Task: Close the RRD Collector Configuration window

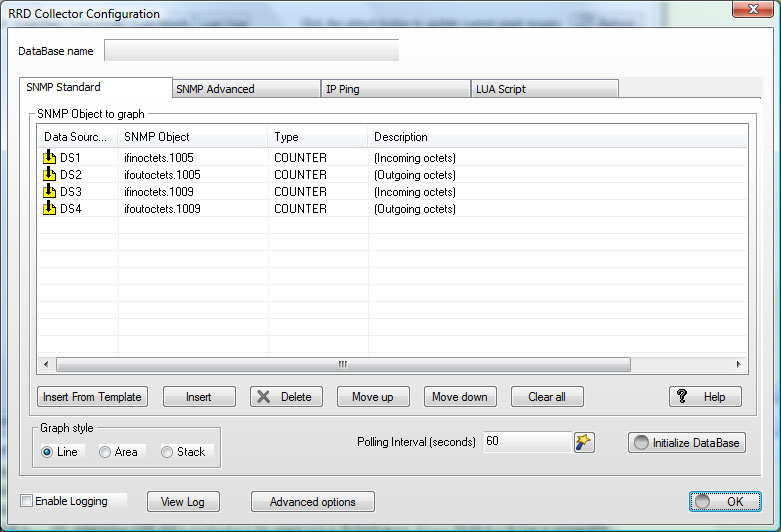Action: click(x=753, y=9)
